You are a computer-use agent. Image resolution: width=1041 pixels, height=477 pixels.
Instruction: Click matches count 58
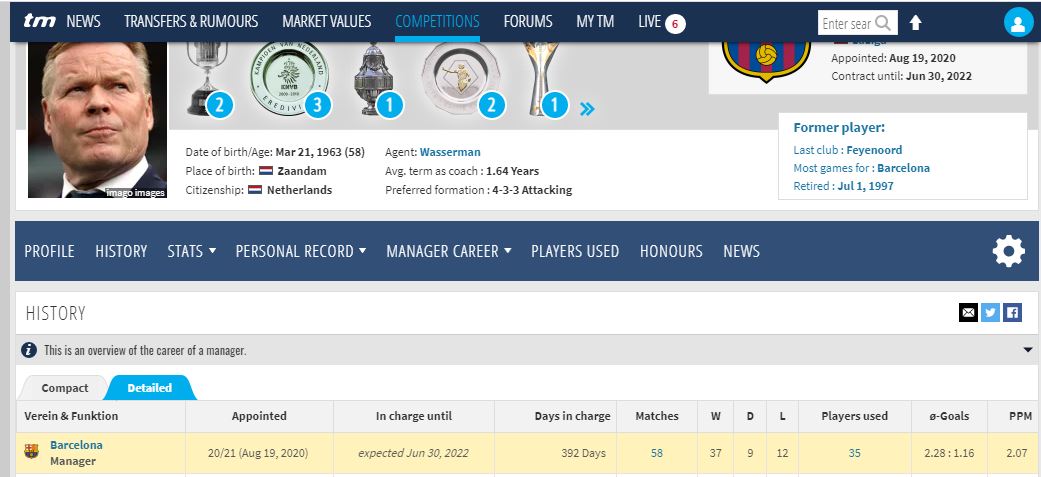coord(657,453)
